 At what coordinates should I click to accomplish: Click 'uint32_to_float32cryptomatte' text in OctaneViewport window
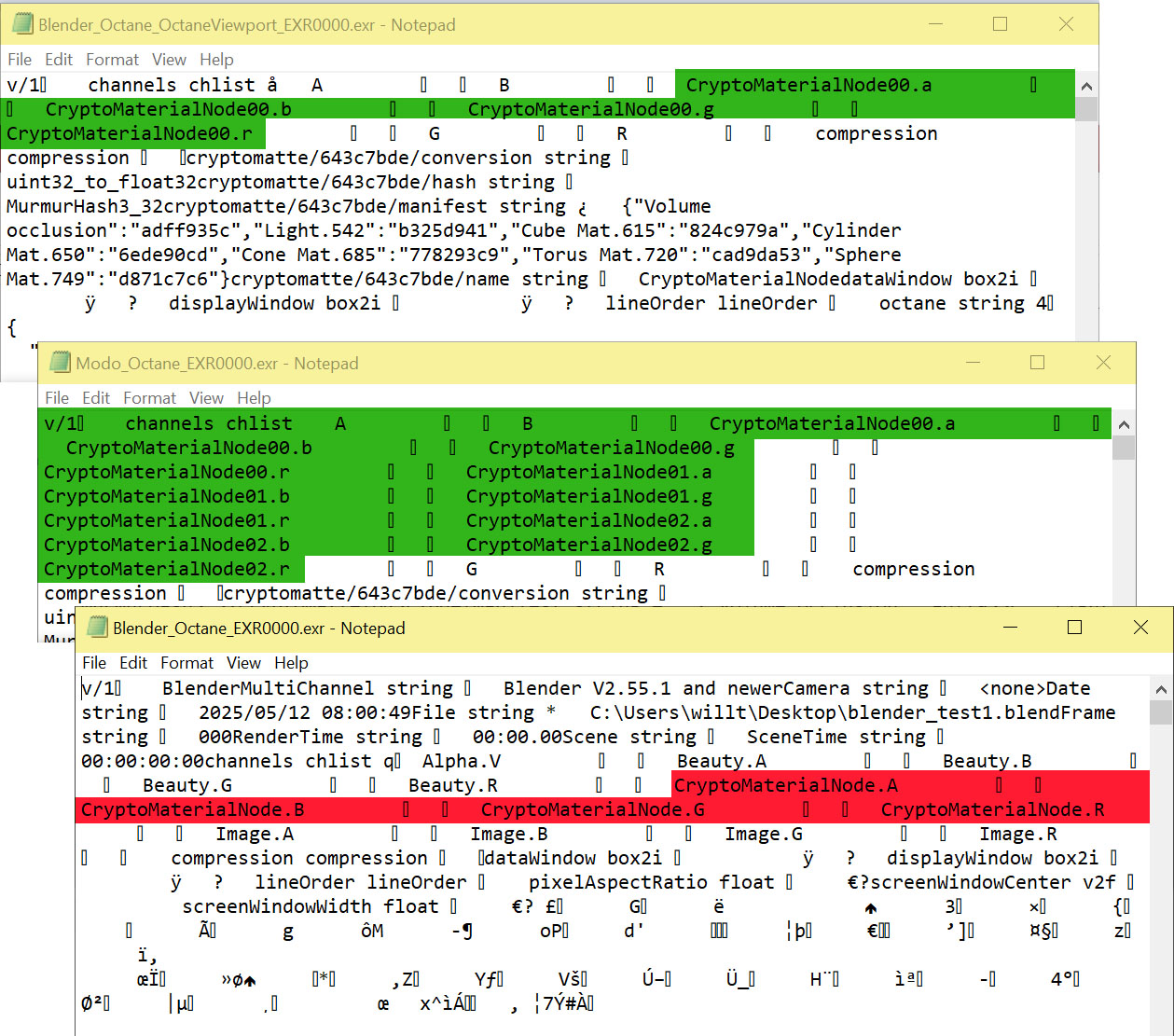click(x=162, y=182)
